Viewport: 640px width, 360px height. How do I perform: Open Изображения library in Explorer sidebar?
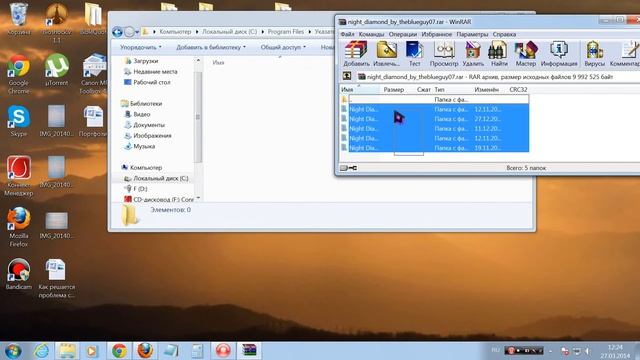click(x=148, y=136)
